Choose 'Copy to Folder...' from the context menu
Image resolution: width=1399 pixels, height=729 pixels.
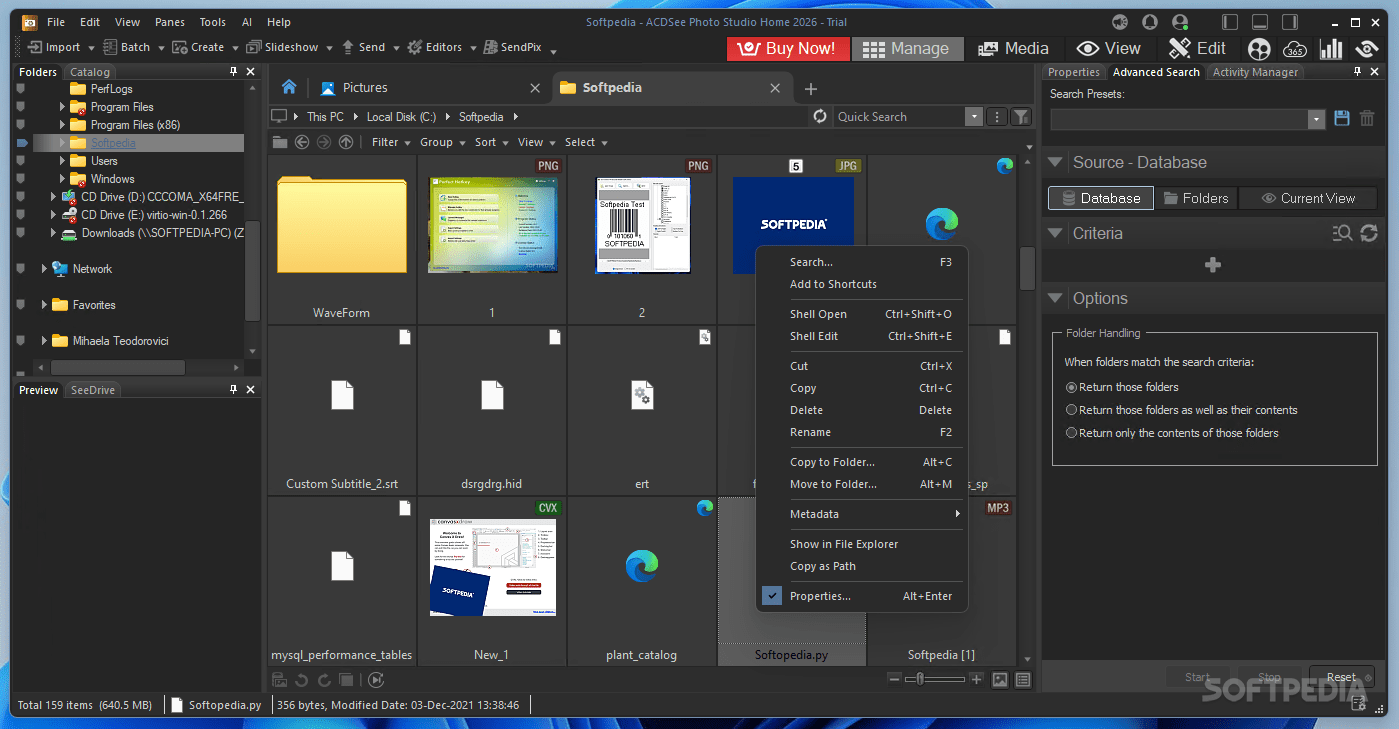point(833,461)
